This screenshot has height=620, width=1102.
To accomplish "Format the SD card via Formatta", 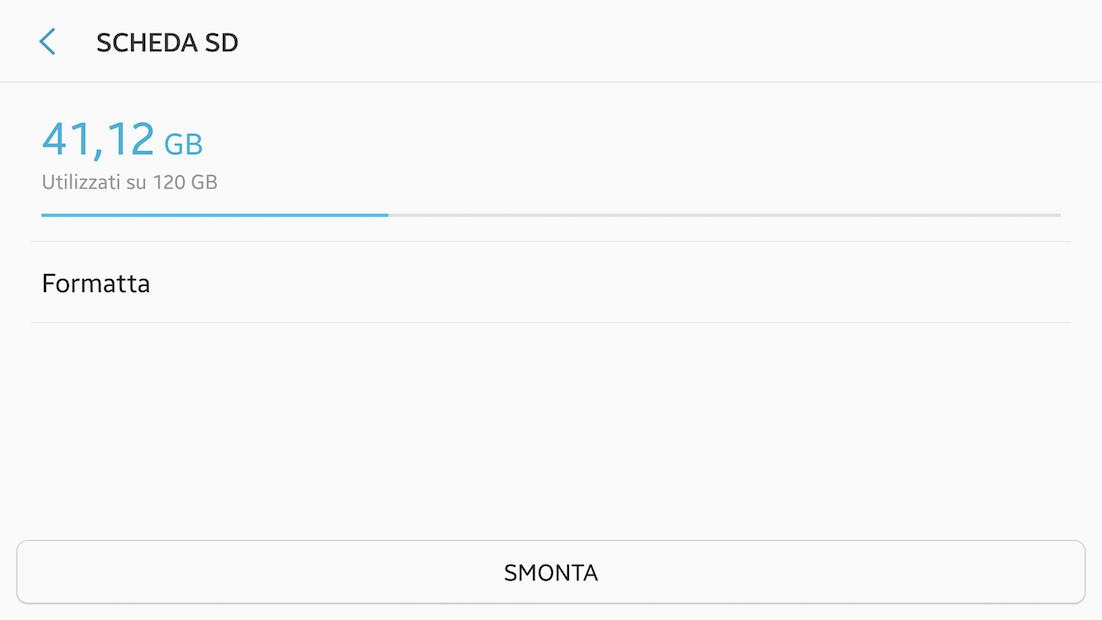I will [96, 283].
